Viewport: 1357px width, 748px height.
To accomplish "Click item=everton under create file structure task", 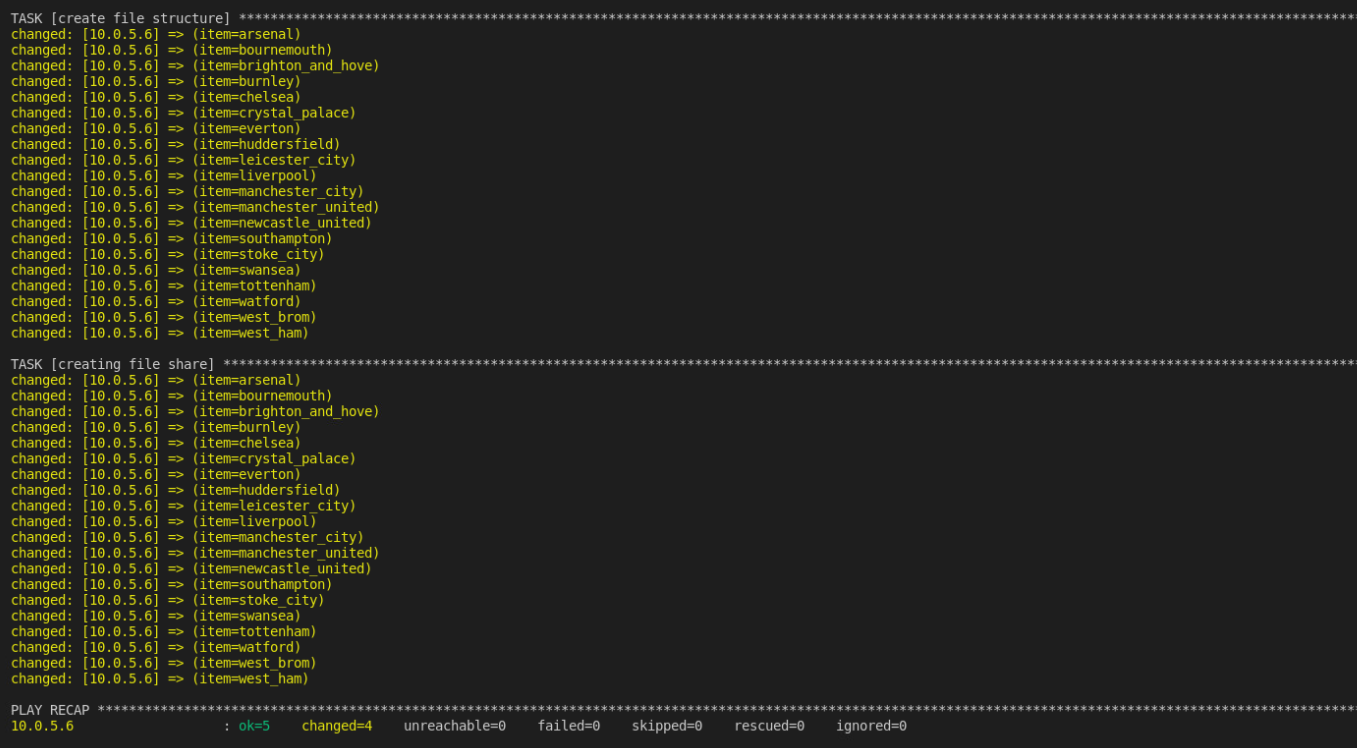I will pyautogui.click(x=246, y=128).
